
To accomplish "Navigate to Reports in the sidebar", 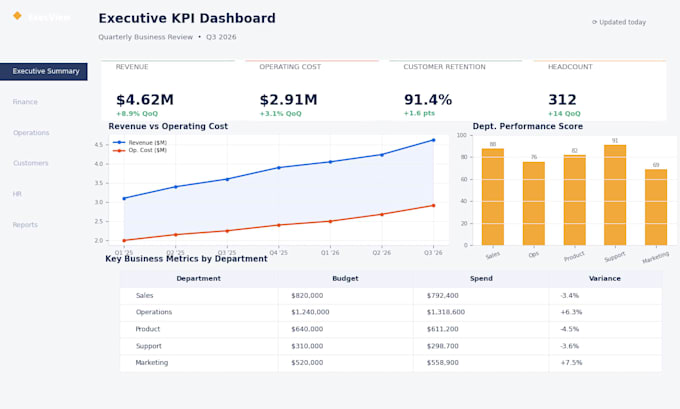I will (x=25, y=225).
